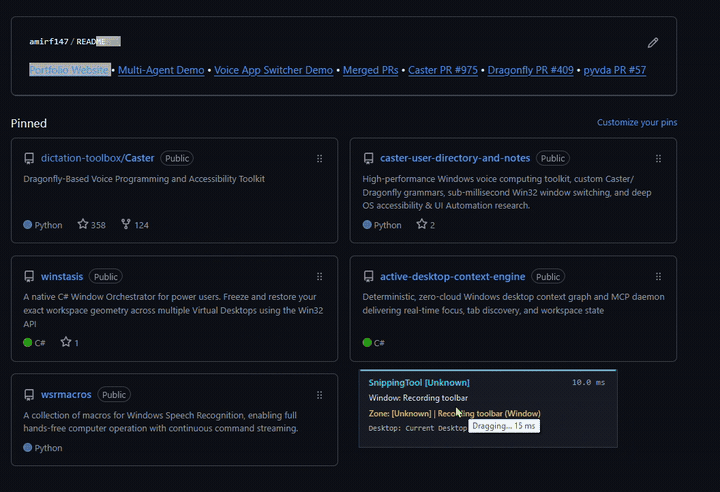Click Public badge on wsrmacros card

pyautogui.click(x=114, y=395)
